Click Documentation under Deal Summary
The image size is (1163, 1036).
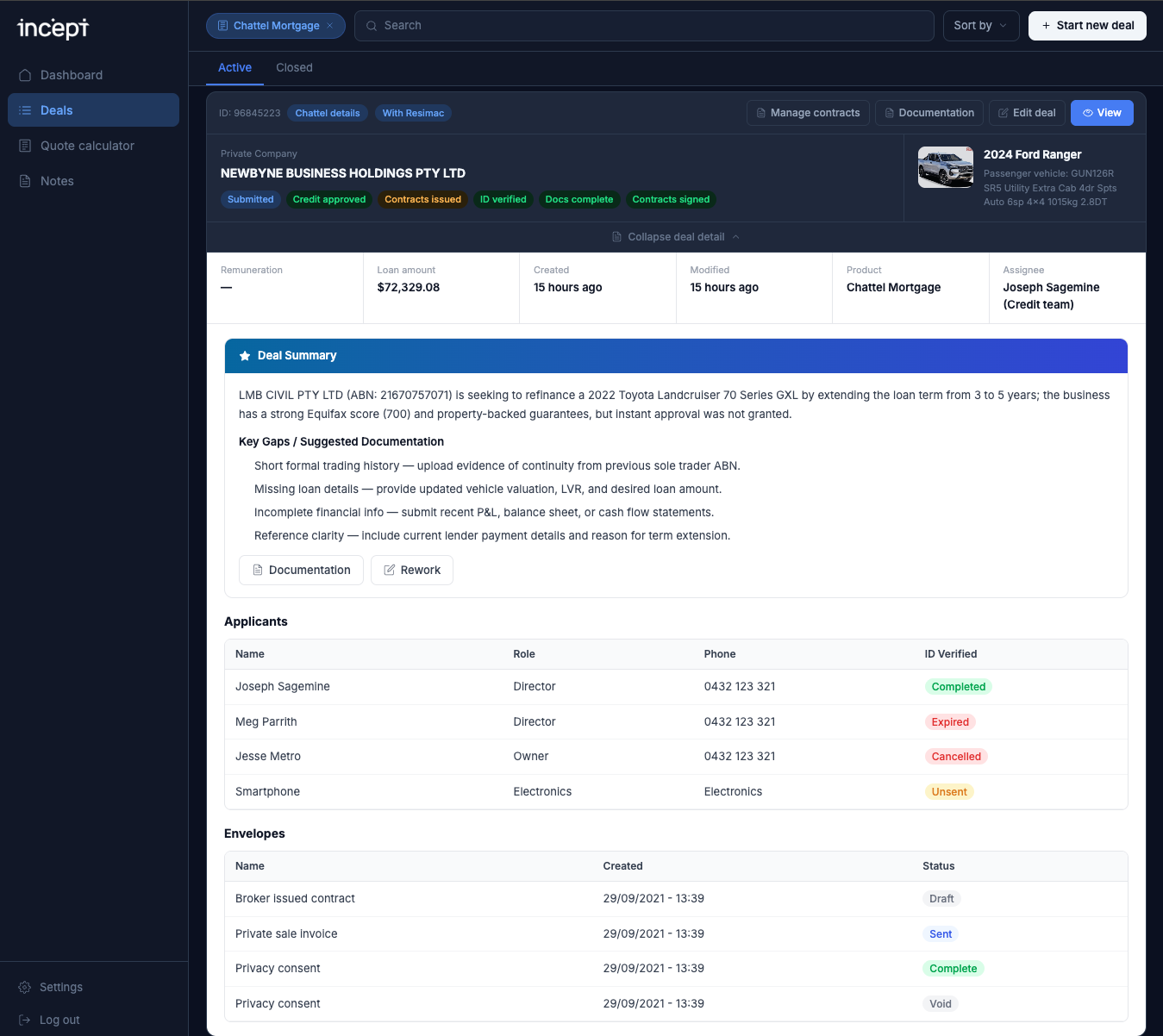301,570
